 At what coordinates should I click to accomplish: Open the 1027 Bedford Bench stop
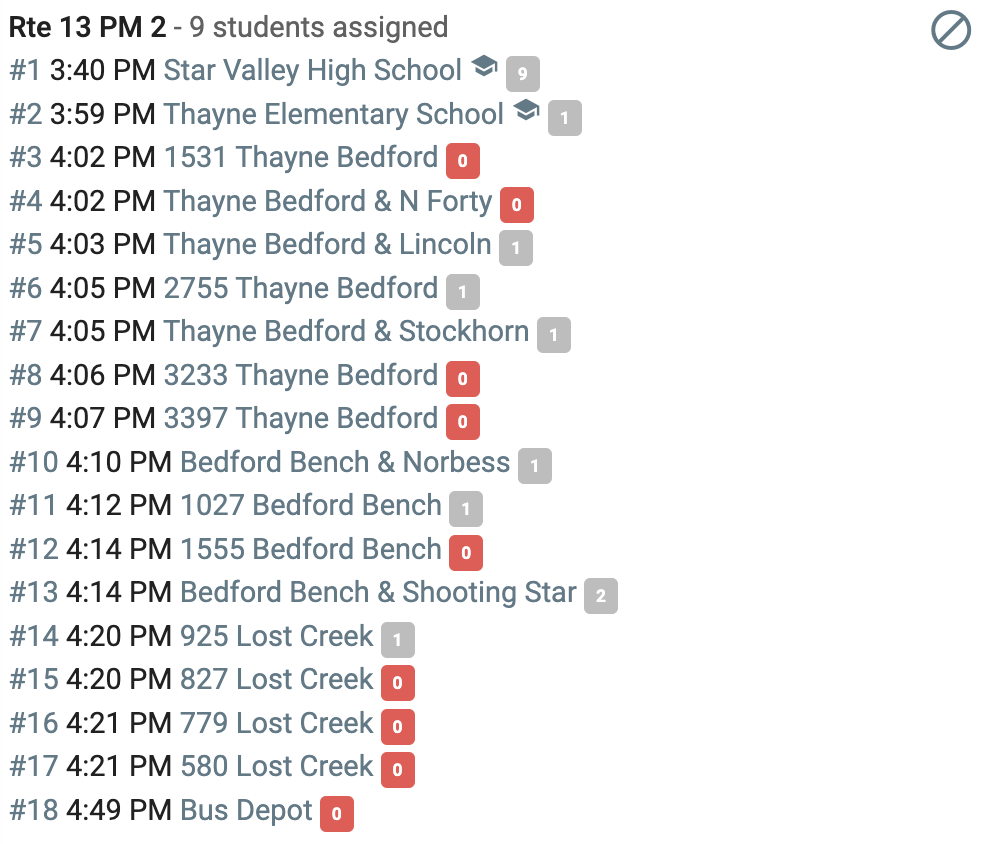[x=311, y=505]
